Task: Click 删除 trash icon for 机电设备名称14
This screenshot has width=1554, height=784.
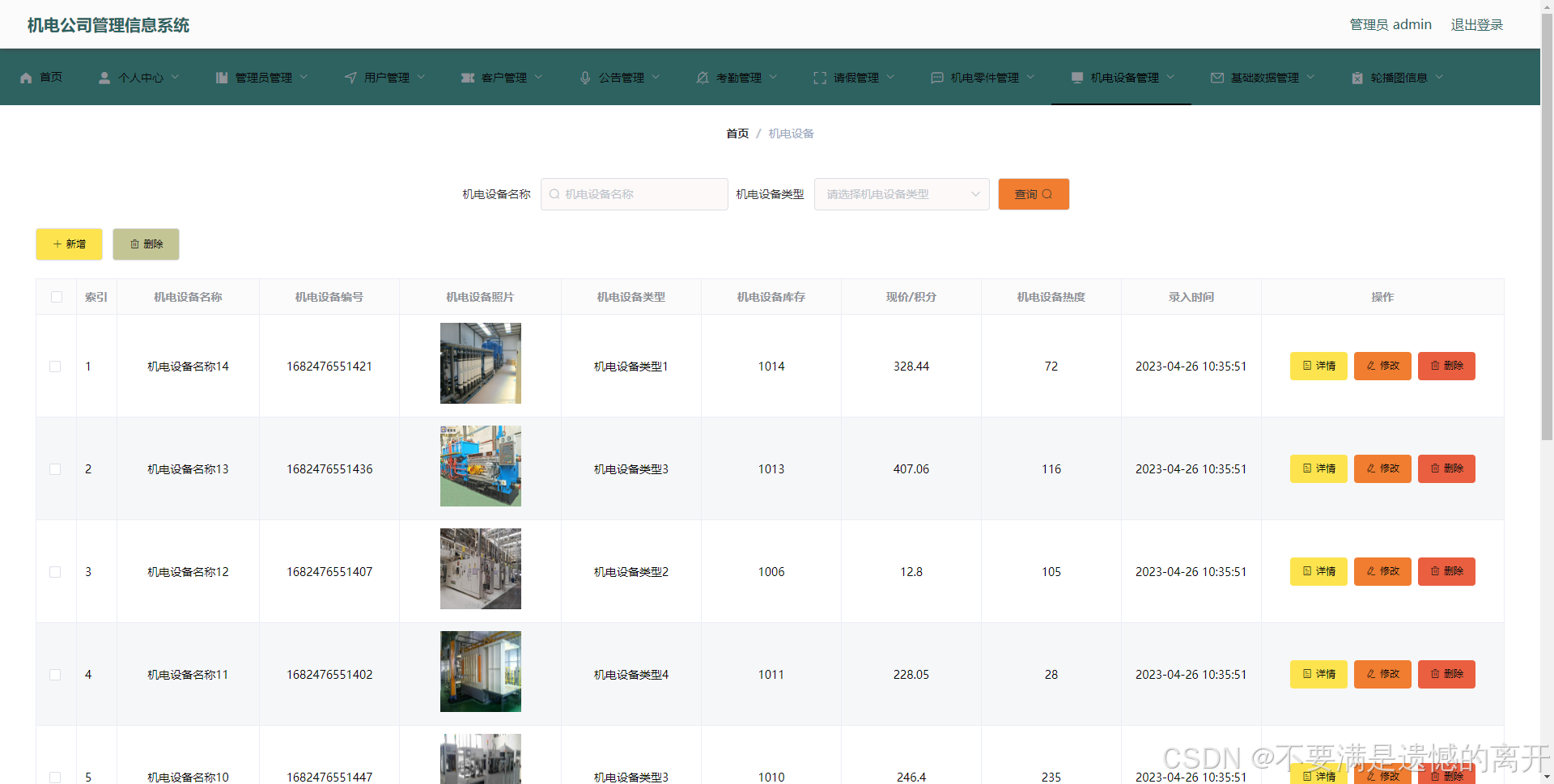Action: point(1435,366)
